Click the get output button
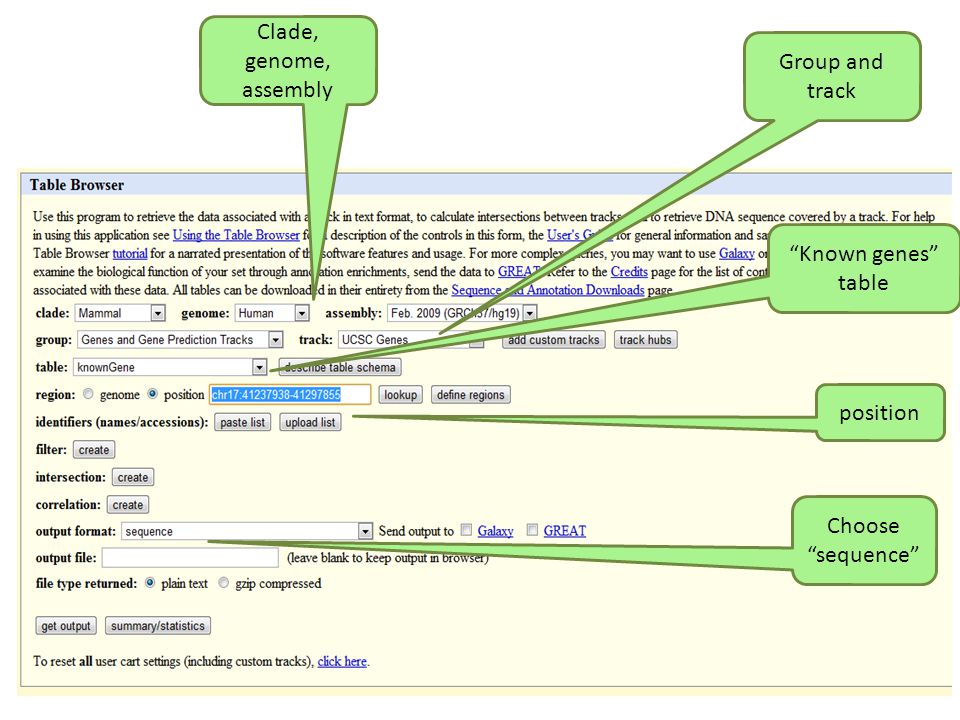This screenshot has height=720, width=960. 66,626
